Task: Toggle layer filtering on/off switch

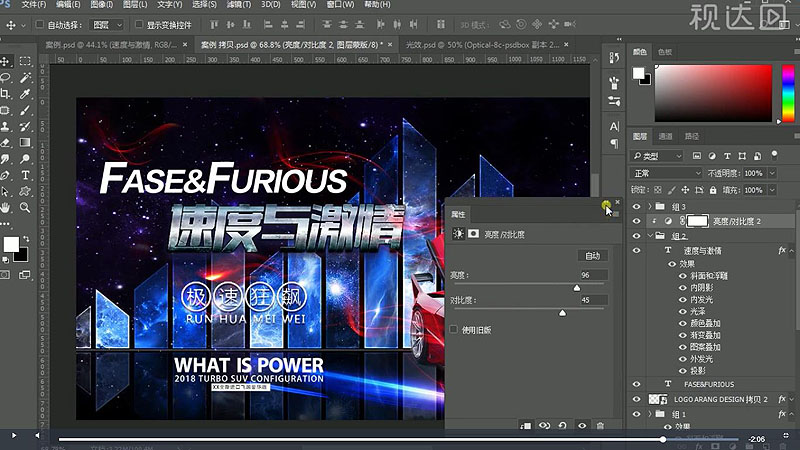Action: (774, 155)
